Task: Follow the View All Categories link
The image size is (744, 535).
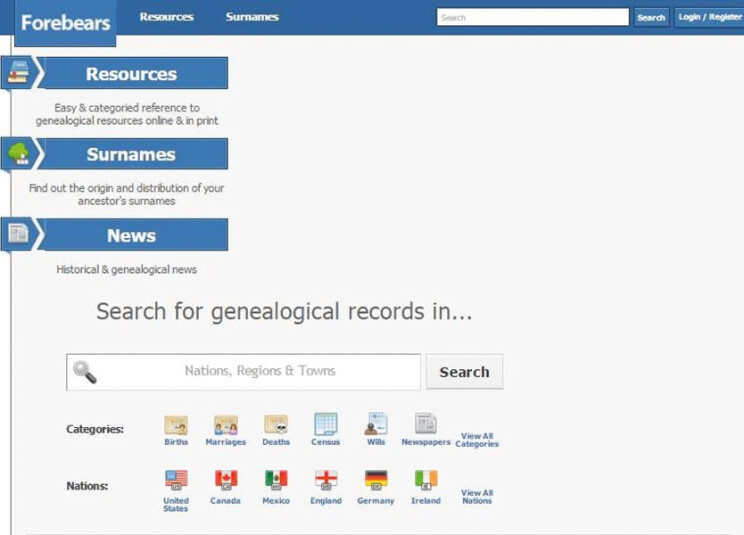Action: 477,440
